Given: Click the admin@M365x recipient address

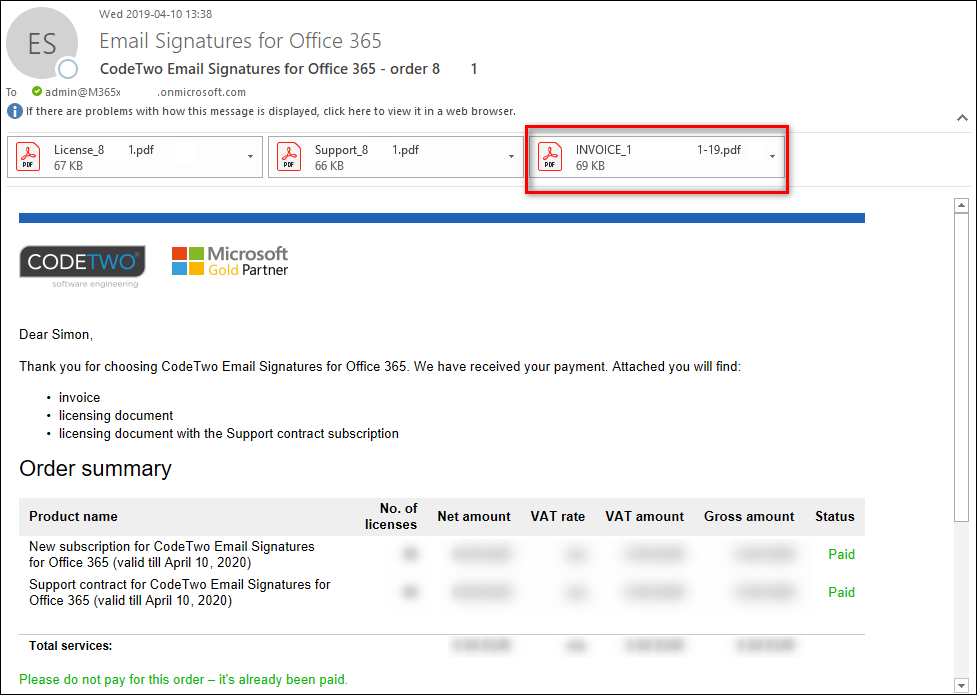Looking at the screenshot, I should coord(145,92).
